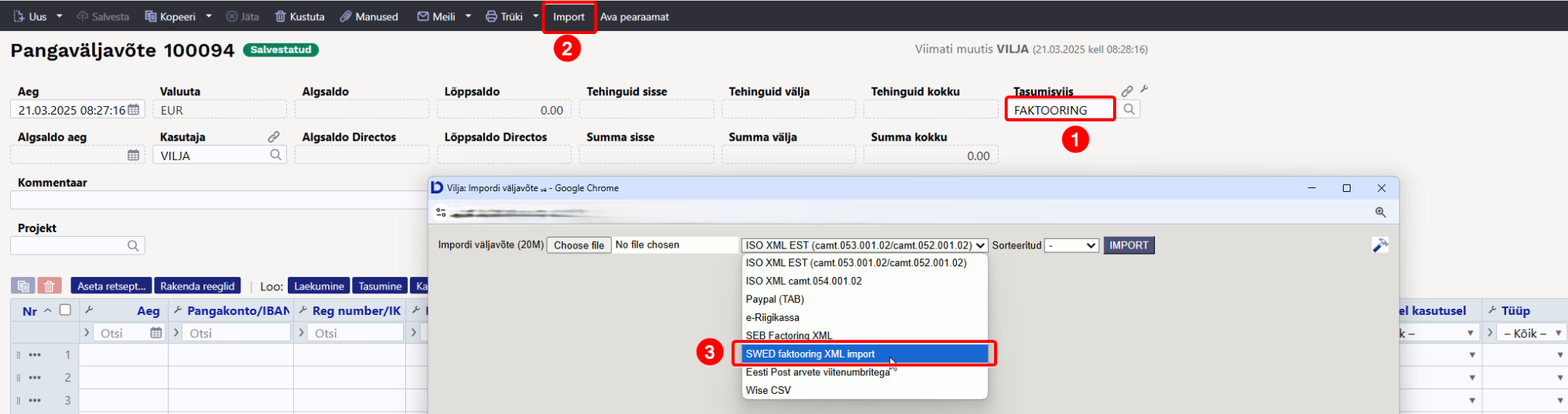The image size is (1568, 414).
Task: Click the wrench icon beside Pangakonto/IBAN column
Action: (x=178, y=310)
